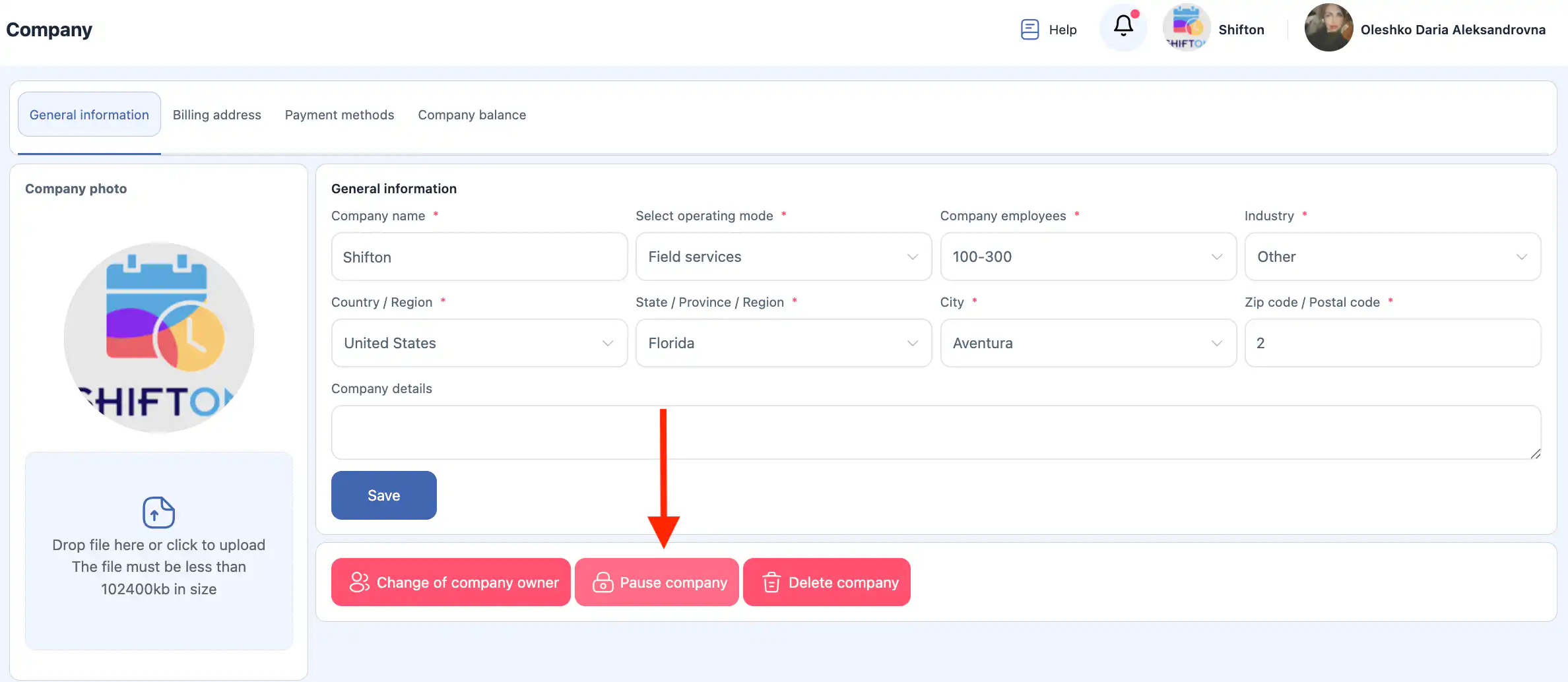
Task: Expand the Select operating mode dropdown
Action: (783, 257)
